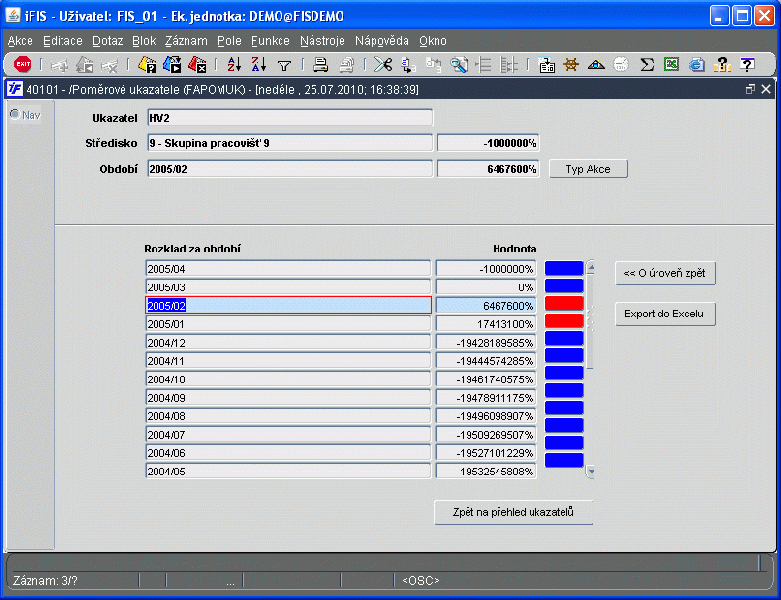This screenshot has width=781, height=600.
Task: Select the 2005/04 period row
Action: (288, 269)
